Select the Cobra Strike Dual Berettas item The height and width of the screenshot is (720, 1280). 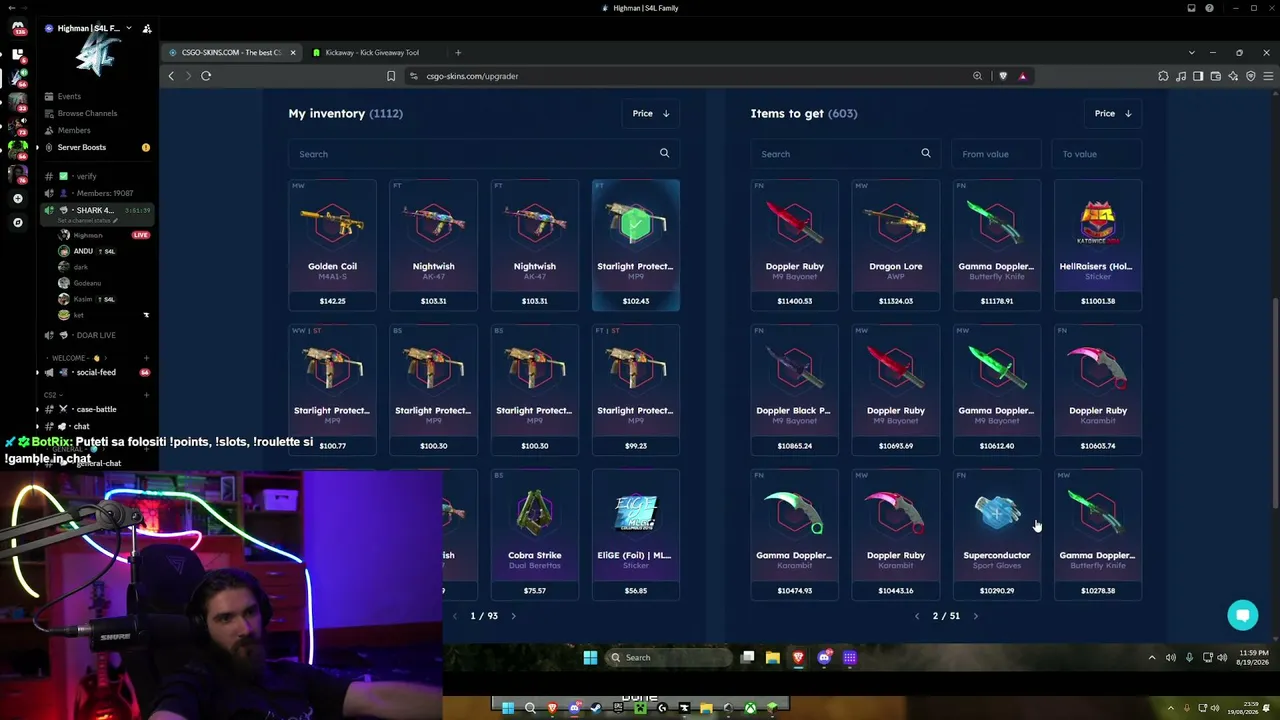pyautogui.click(x=535, y=534)
